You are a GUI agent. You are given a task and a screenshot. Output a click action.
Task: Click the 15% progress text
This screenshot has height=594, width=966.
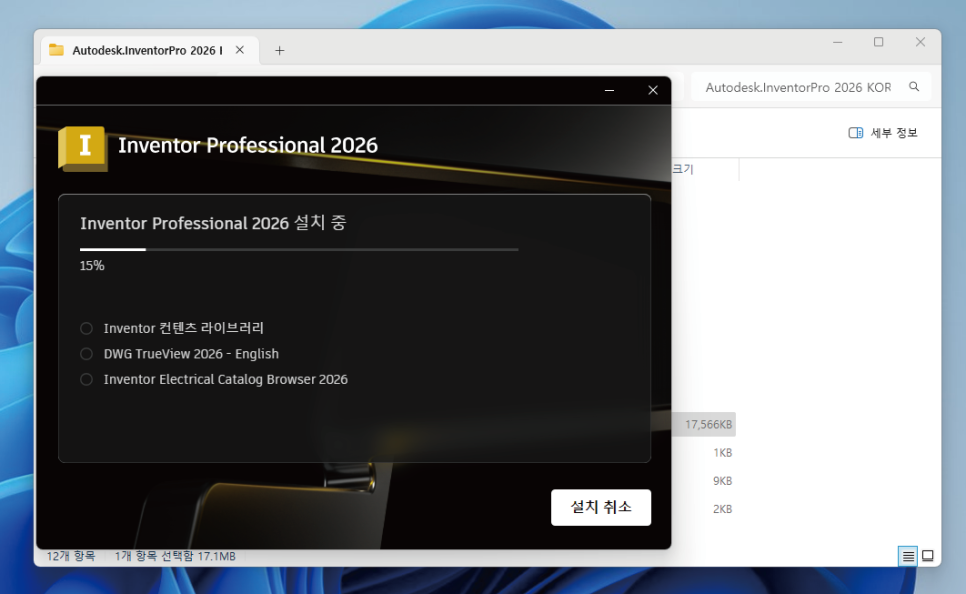point(92,266)
